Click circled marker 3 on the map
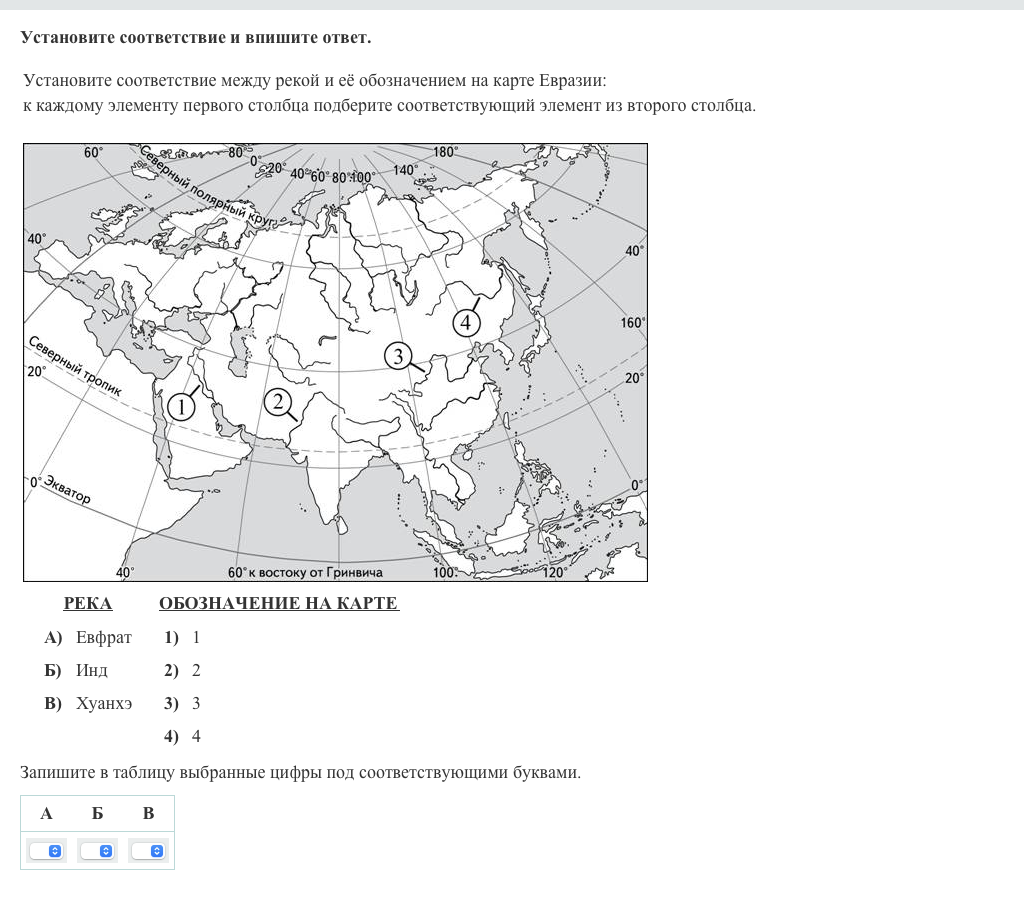This screenshot has width=1024, height=897. point(398,356)
